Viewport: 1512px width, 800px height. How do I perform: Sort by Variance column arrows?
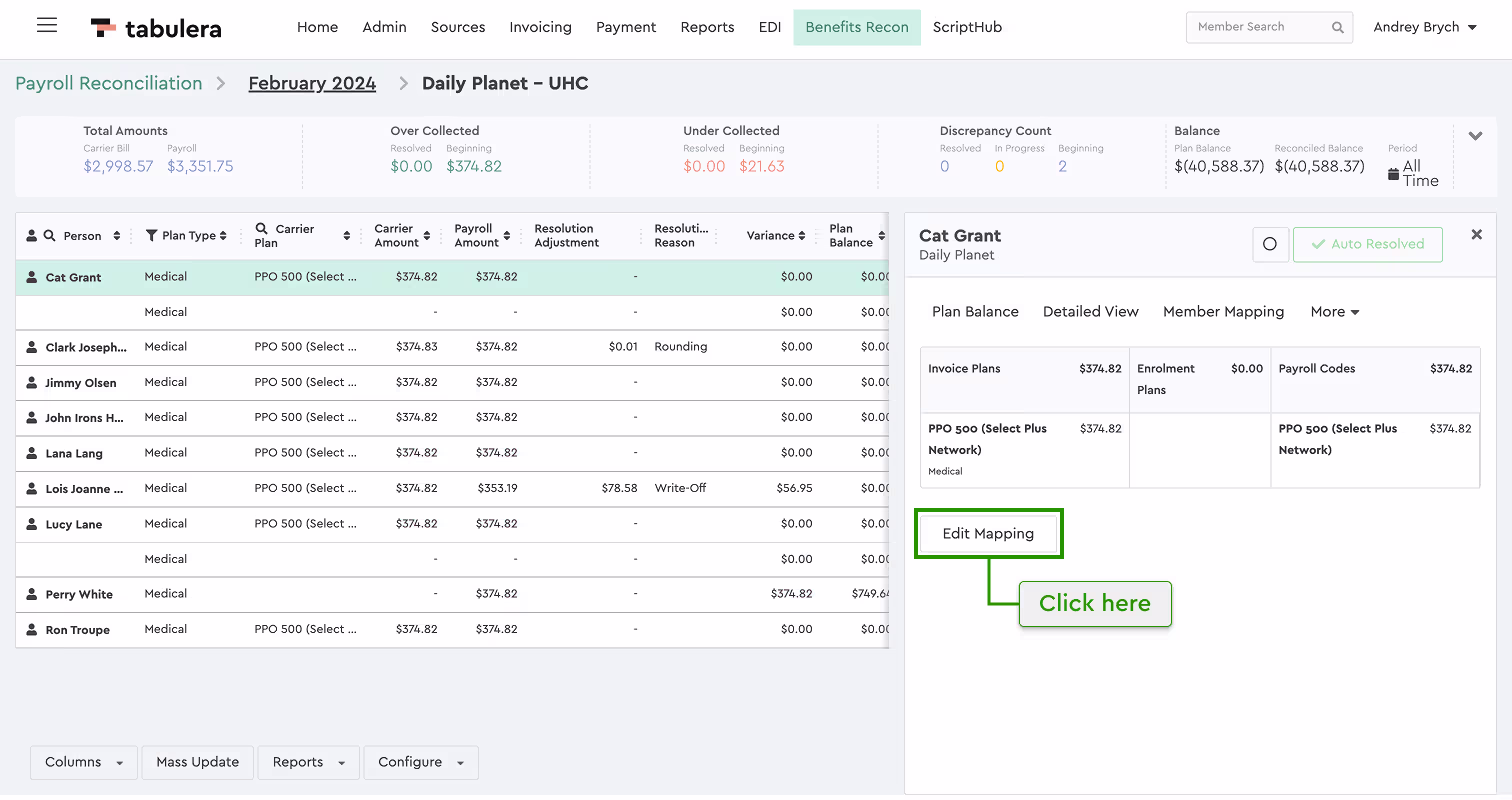coord(803,236)
